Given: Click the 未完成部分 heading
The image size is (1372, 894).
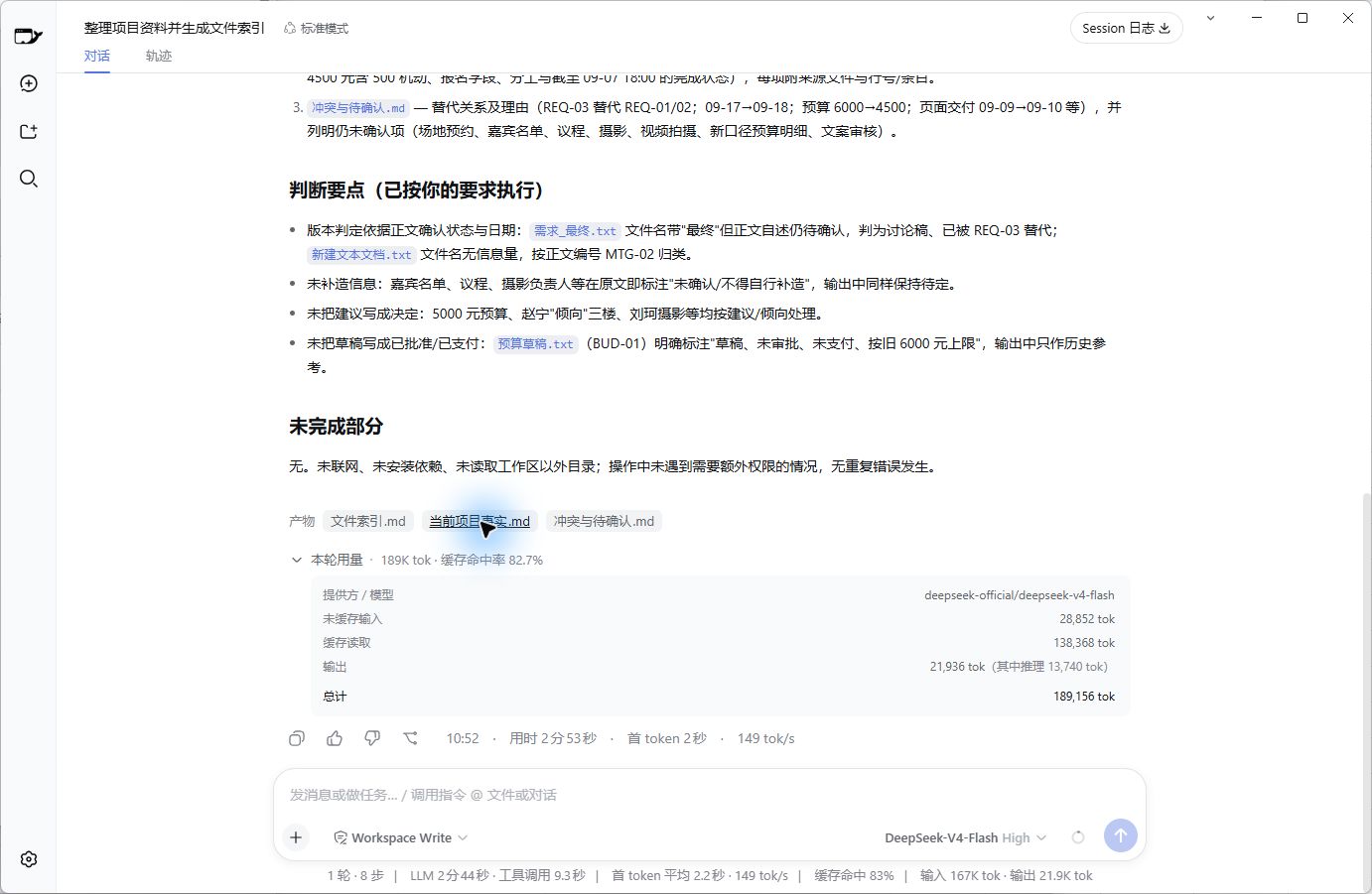Looking at the screenshot, I should tap(337, 427).
